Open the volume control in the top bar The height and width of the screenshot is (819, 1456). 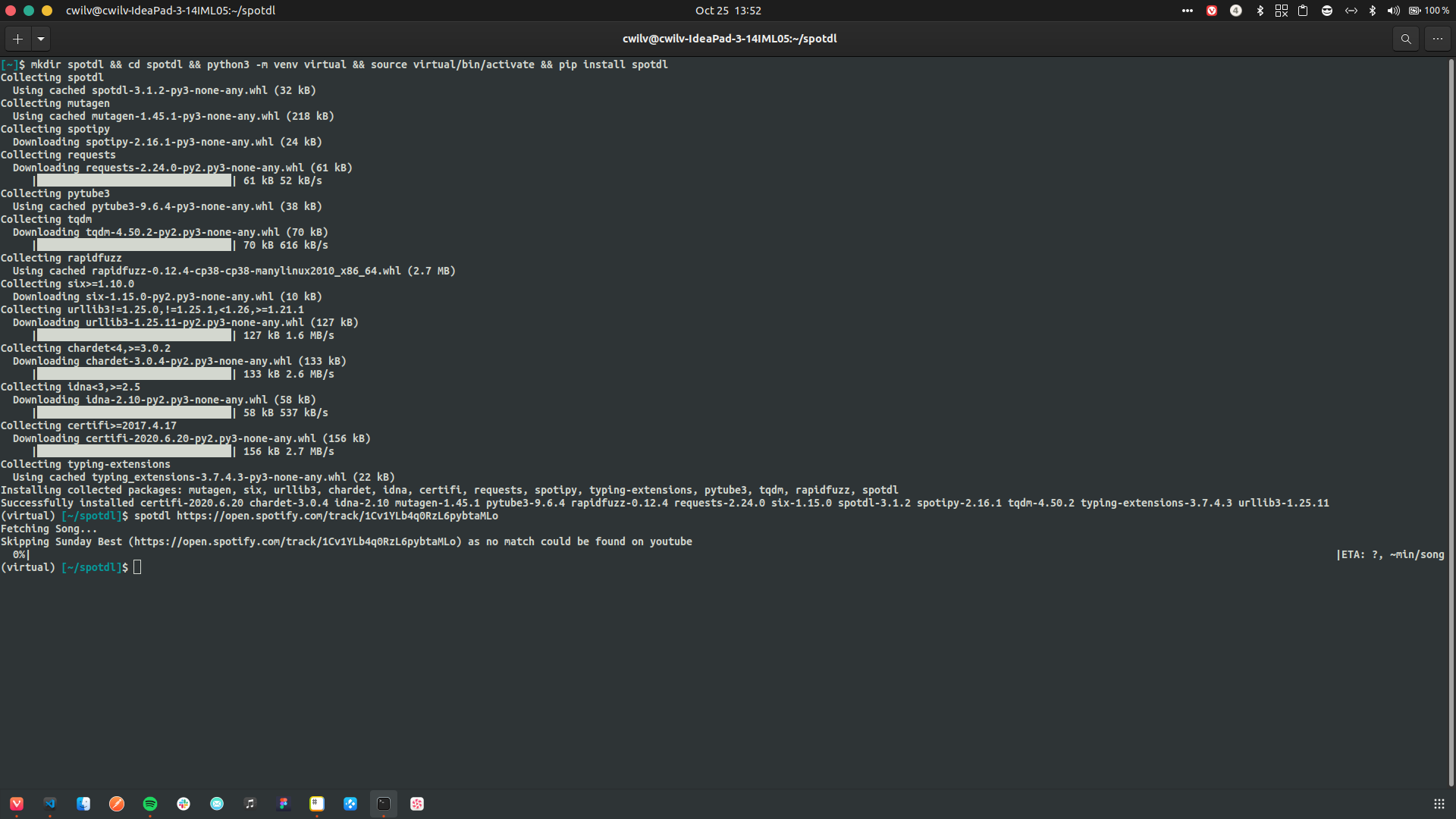[1394, 11]
